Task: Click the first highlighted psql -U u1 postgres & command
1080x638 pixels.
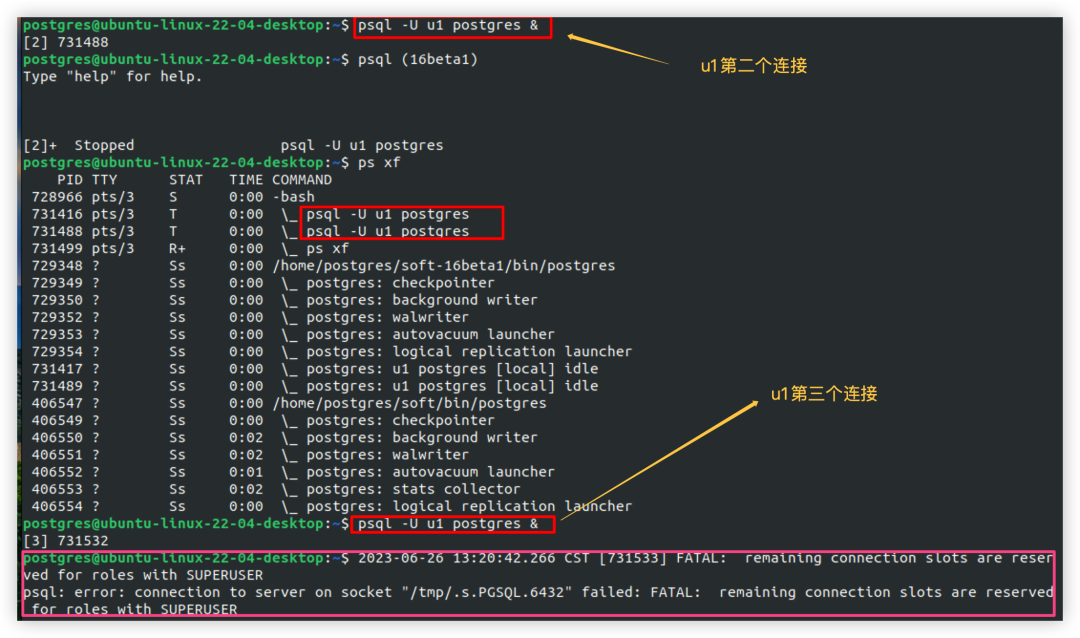Action: (448, 25)
